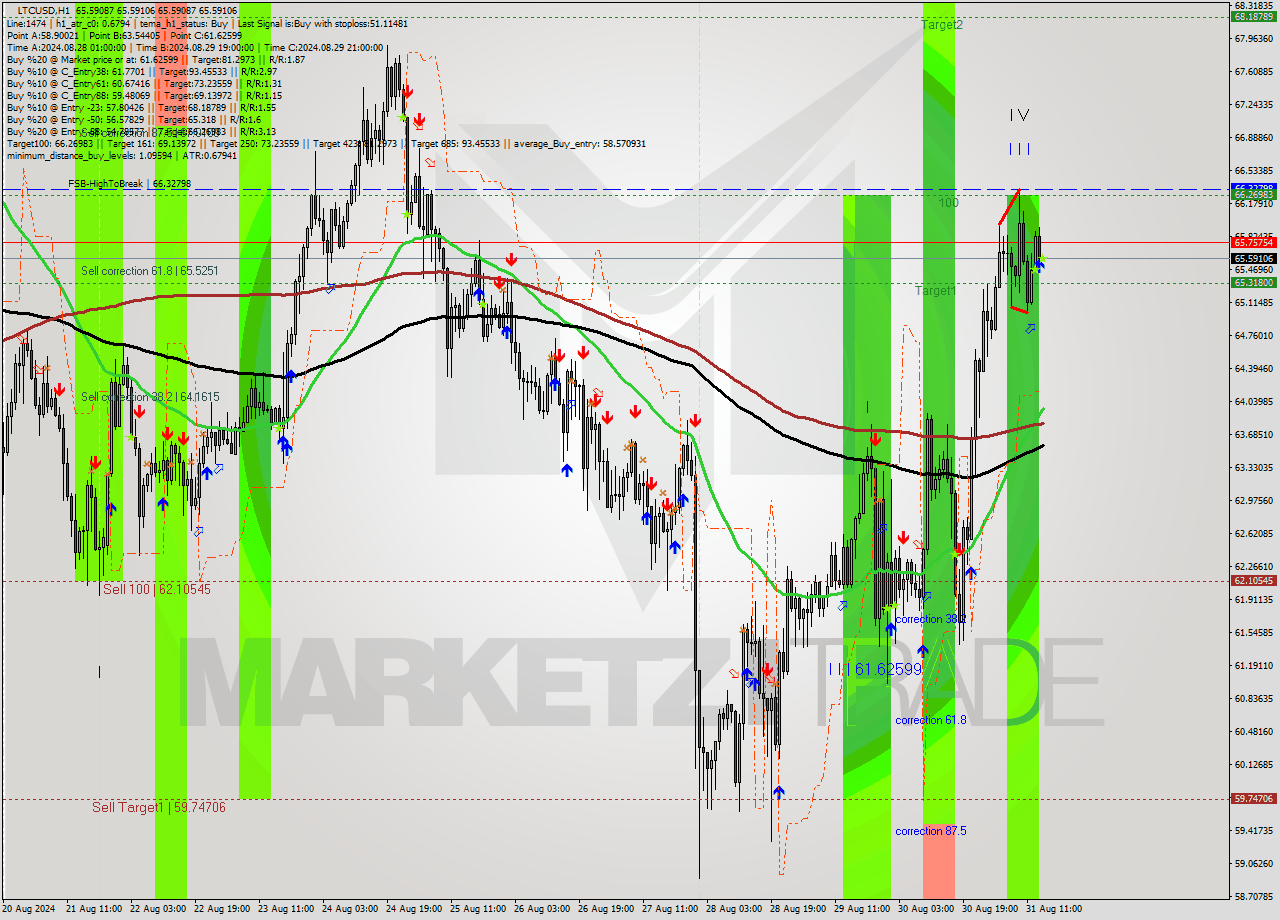The height and width of the screenshot is (920, 1280).
Task: Click the Sell correction 38.2 | 64.1615 label
Action: point(150,397)
